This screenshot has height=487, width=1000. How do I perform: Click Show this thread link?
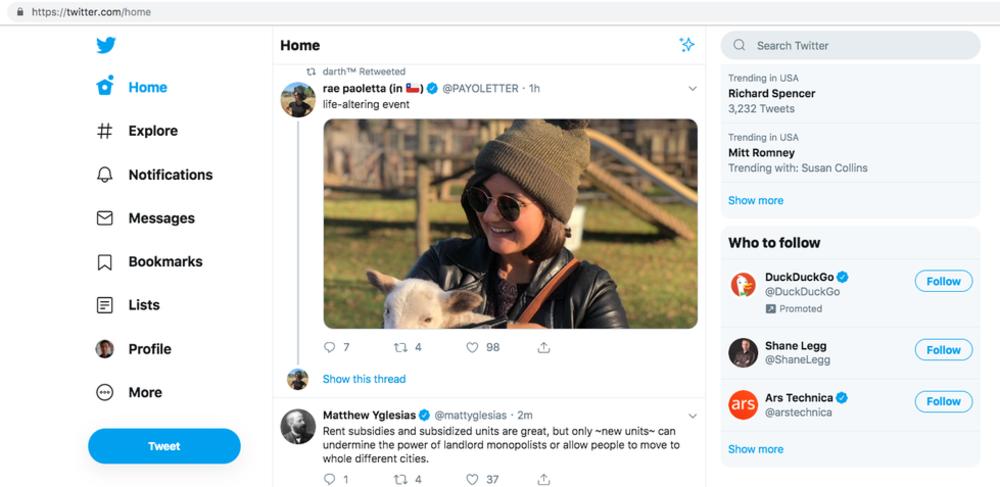(364, 379)
